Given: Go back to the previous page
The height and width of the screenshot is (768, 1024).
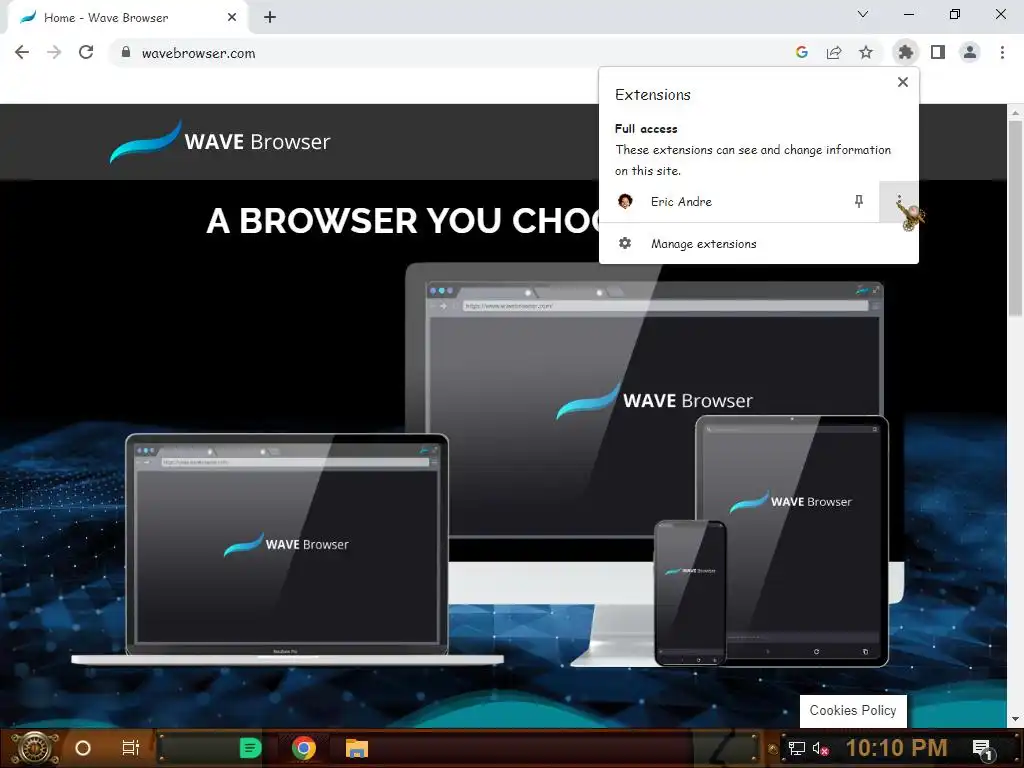Looking at the screenshot, I should point(22,53).
